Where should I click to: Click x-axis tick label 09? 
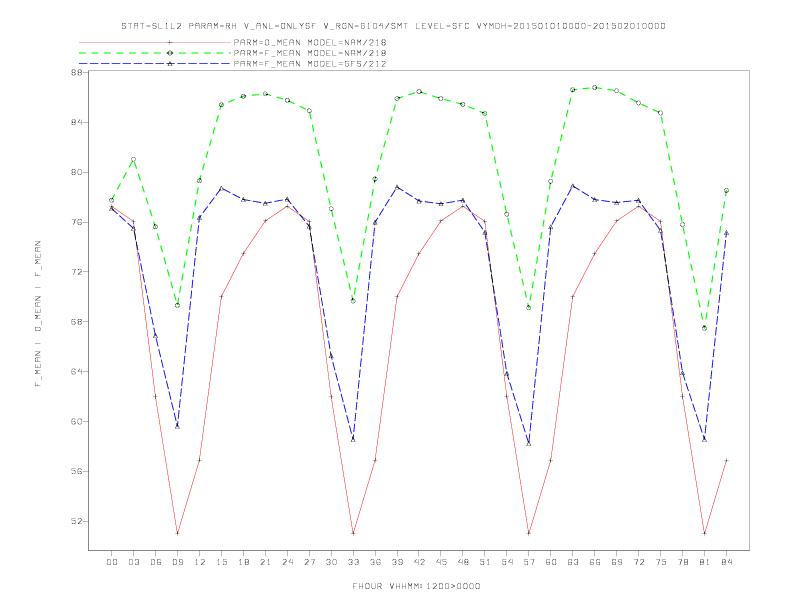(177, 562)
